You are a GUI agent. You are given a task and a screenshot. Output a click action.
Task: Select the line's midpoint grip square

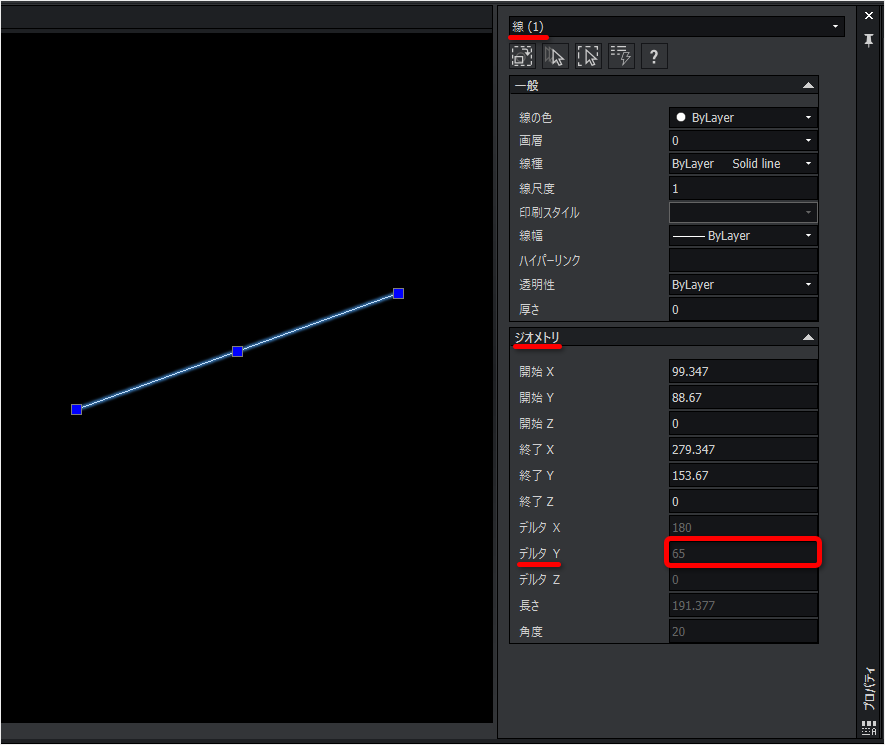[238, 352]
